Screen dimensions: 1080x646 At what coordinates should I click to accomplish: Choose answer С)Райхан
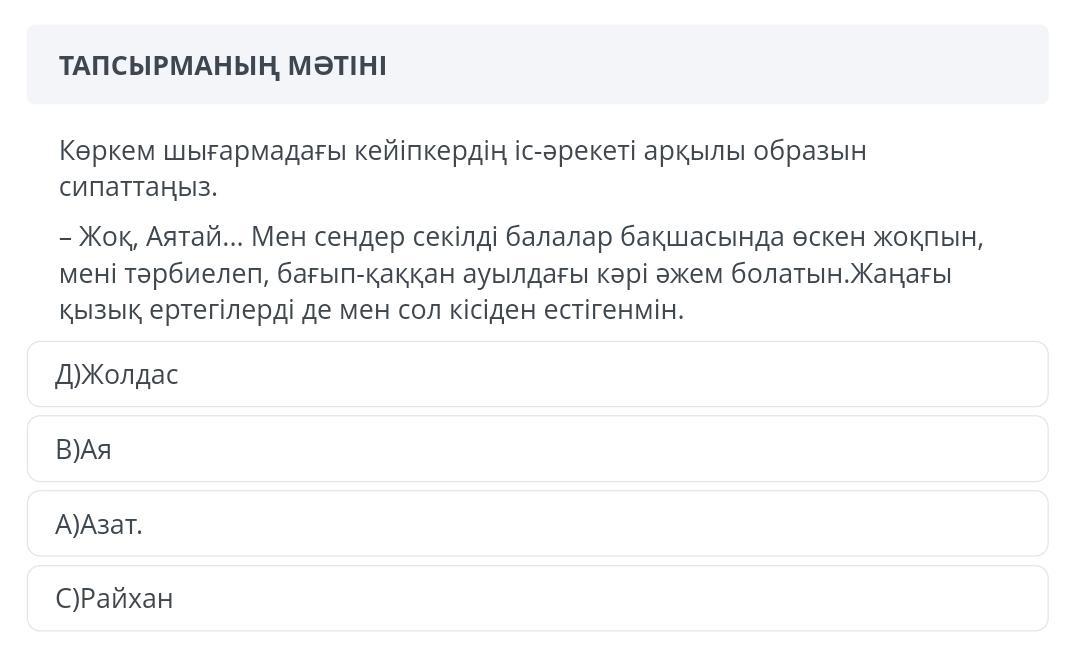[537, 598]
